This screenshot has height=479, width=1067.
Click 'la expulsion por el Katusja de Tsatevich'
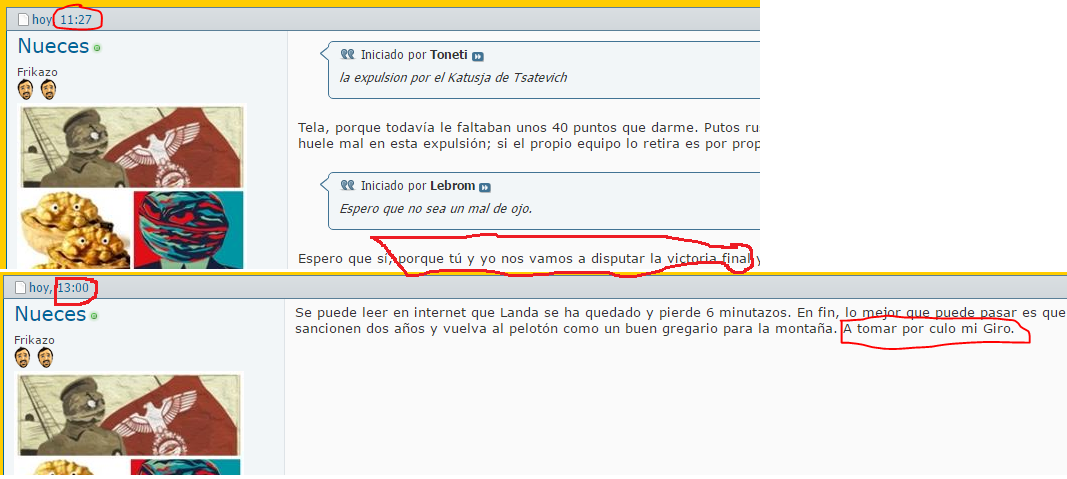[453, 78]
